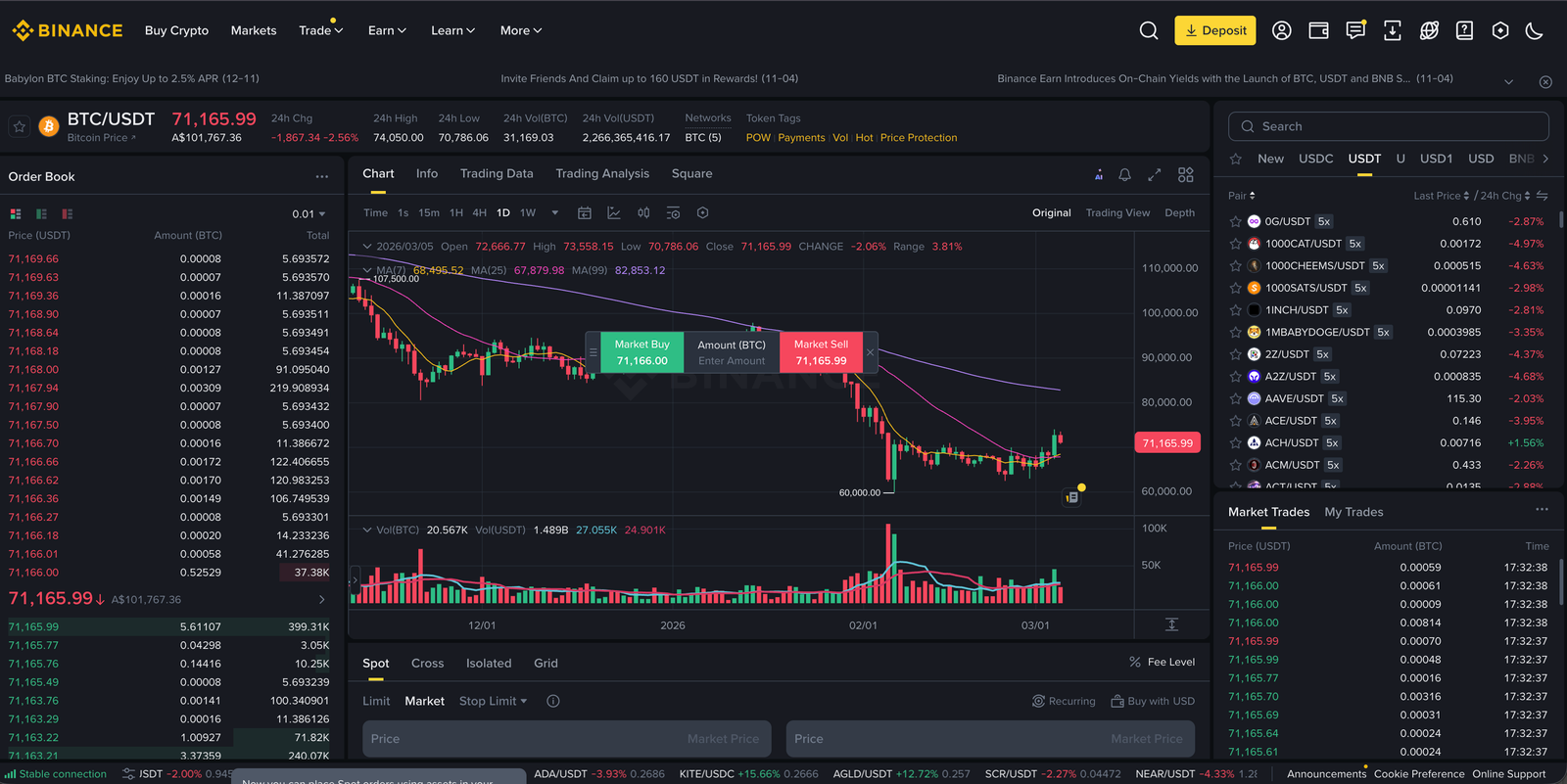1567x784 pixels.
Task: Open the search magnifier in top navigation
Action: pos(1149,30)
